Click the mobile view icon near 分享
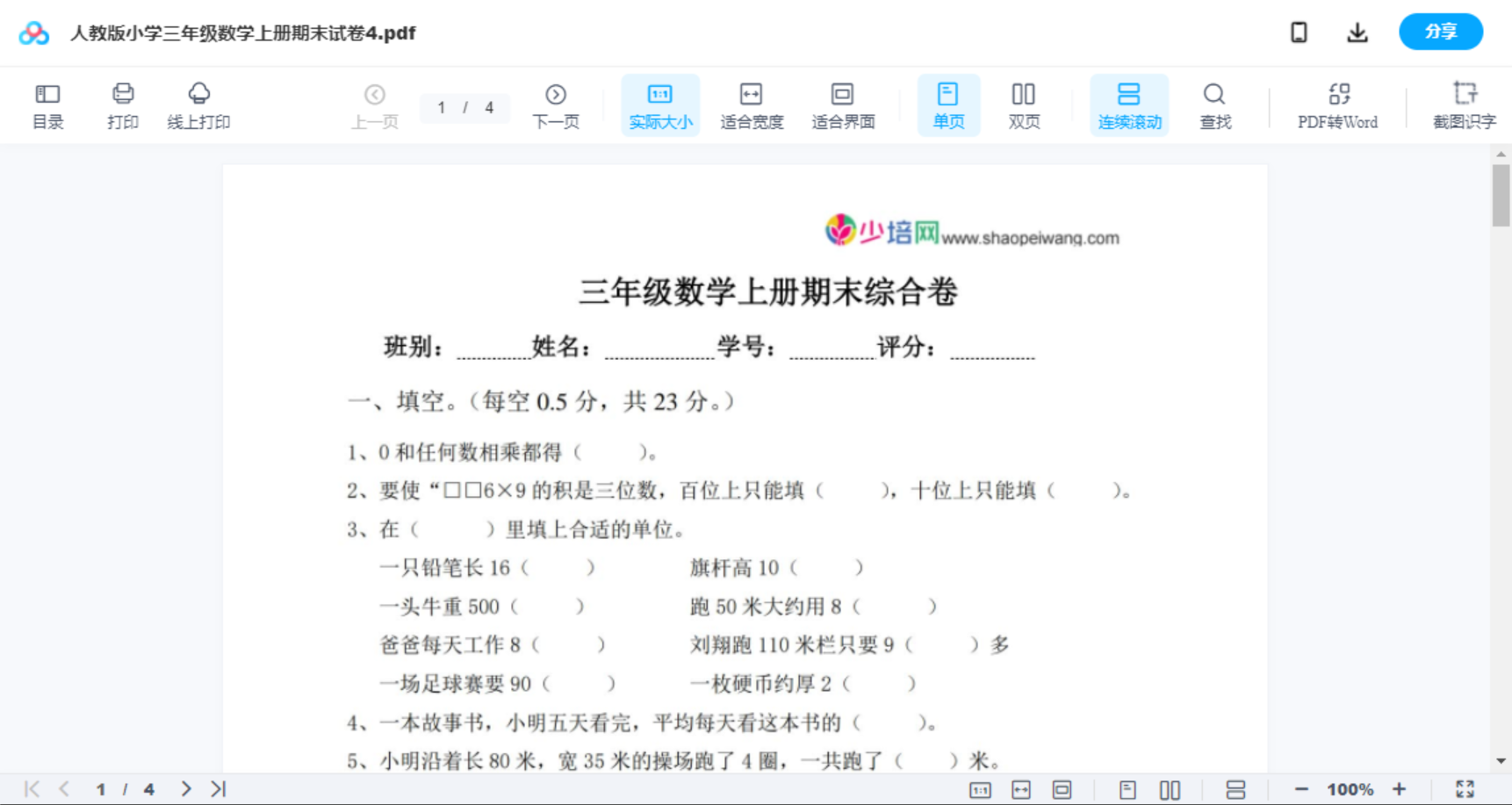1512x805 pixels. click(1298, 32)
